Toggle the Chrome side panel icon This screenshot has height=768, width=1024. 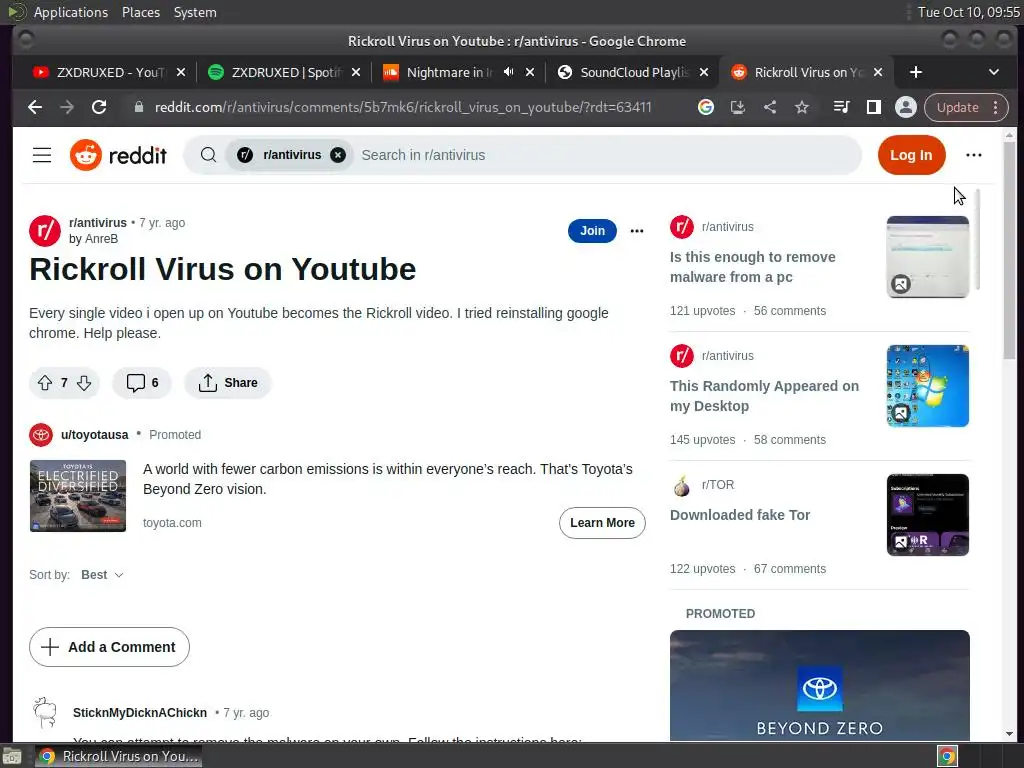click(874, 107)
